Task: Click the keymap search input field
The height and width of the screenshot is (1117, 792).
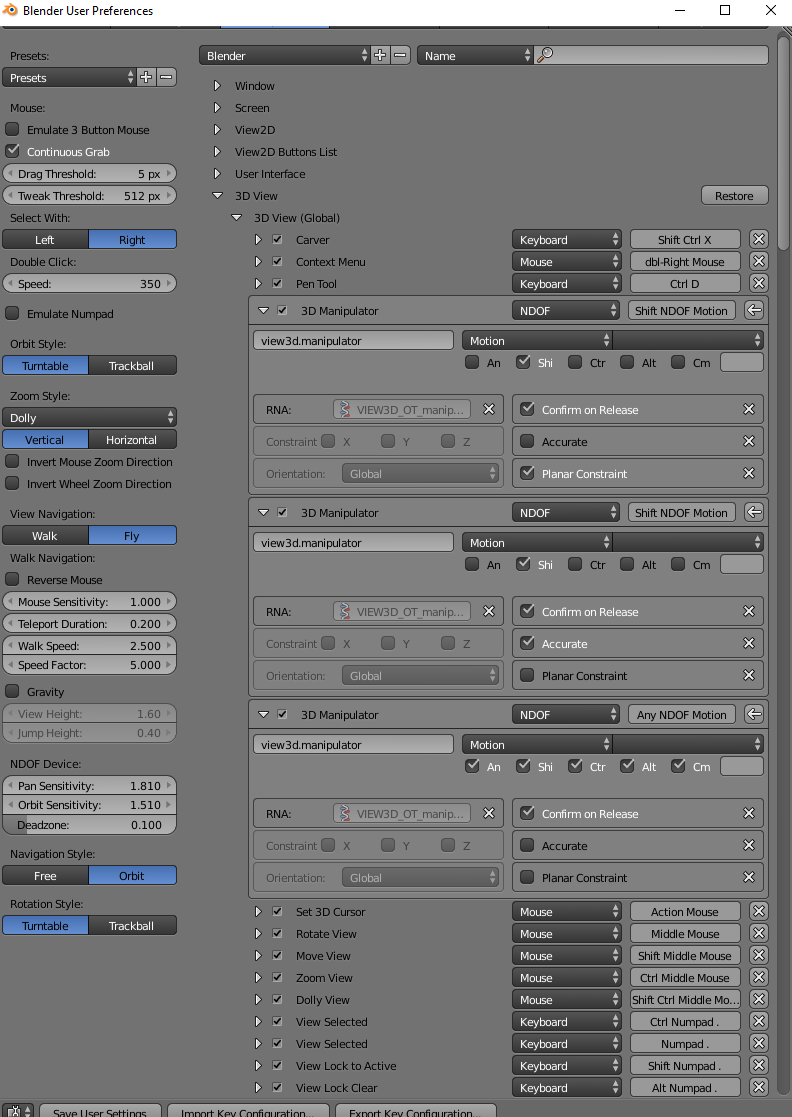Action: pos(651,56)
